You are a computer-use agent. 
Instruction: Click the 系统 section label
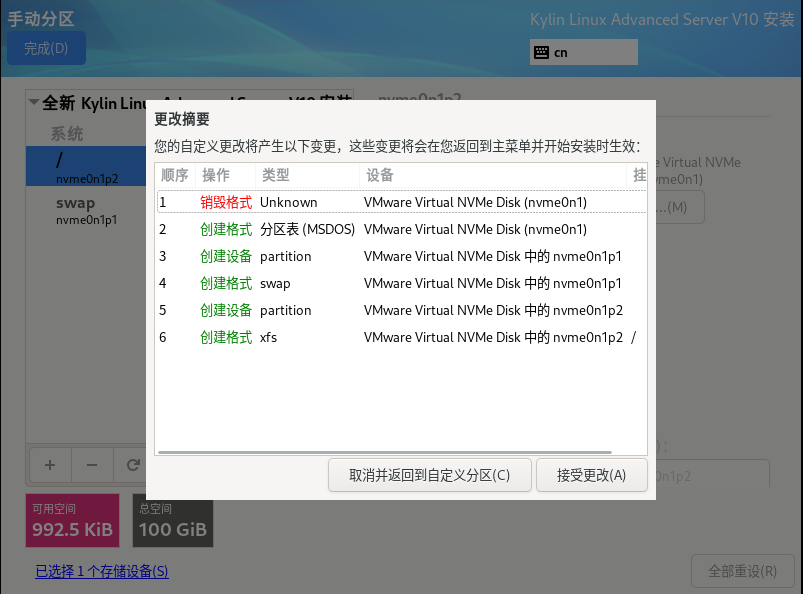tap(67, 134)
